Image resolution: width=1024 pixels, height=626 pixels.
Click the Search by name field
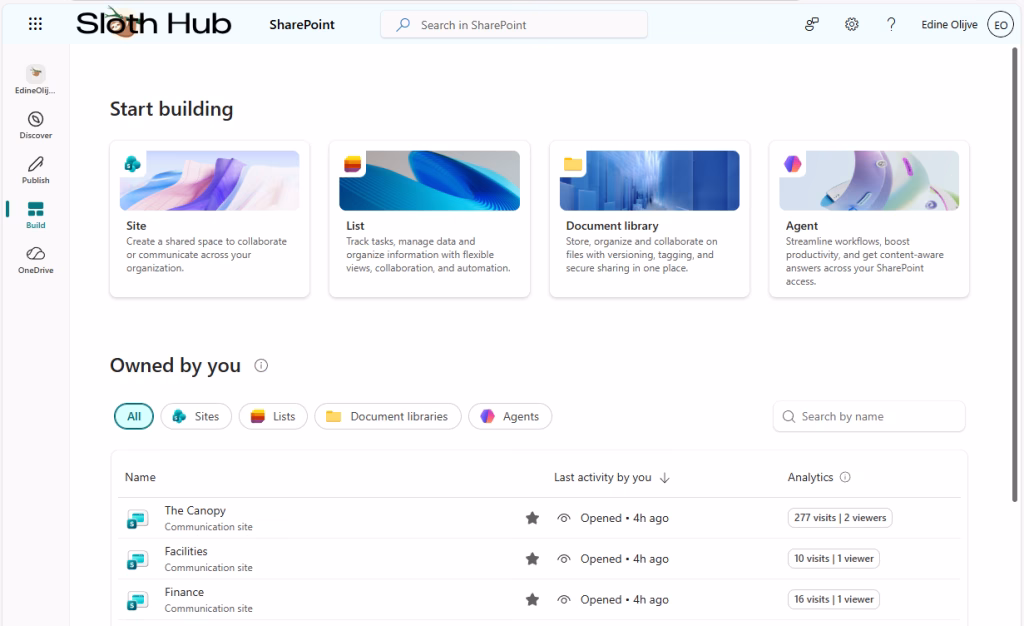coord(868,417)
